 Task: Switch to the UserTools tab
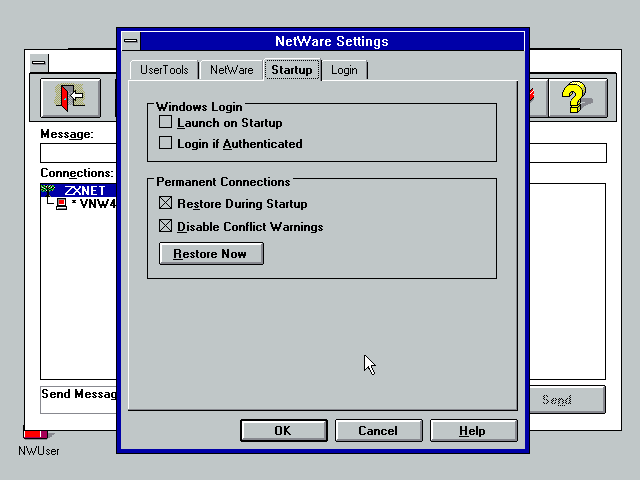[164, 70]
